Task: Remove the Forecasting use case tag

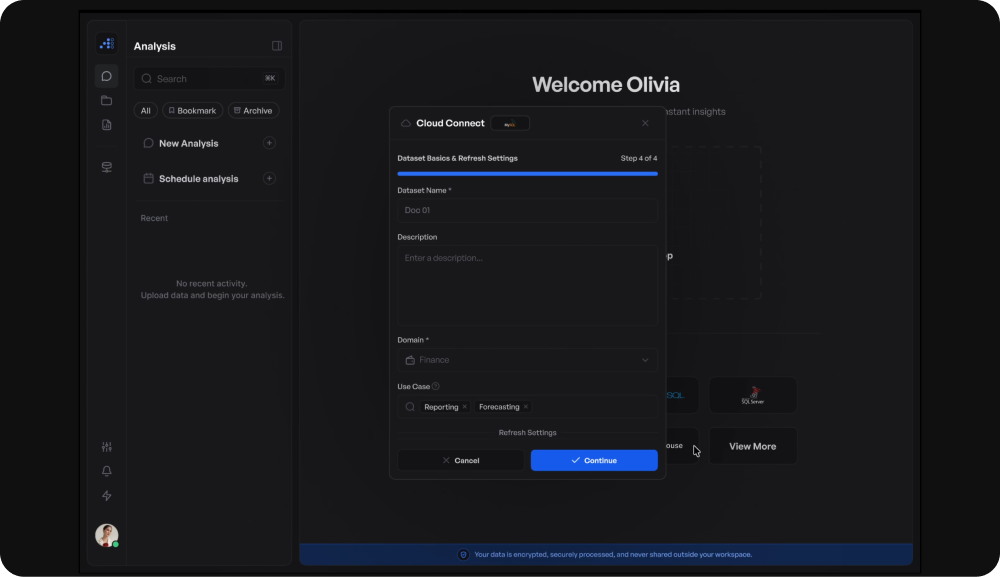Action: click(526, 407)
